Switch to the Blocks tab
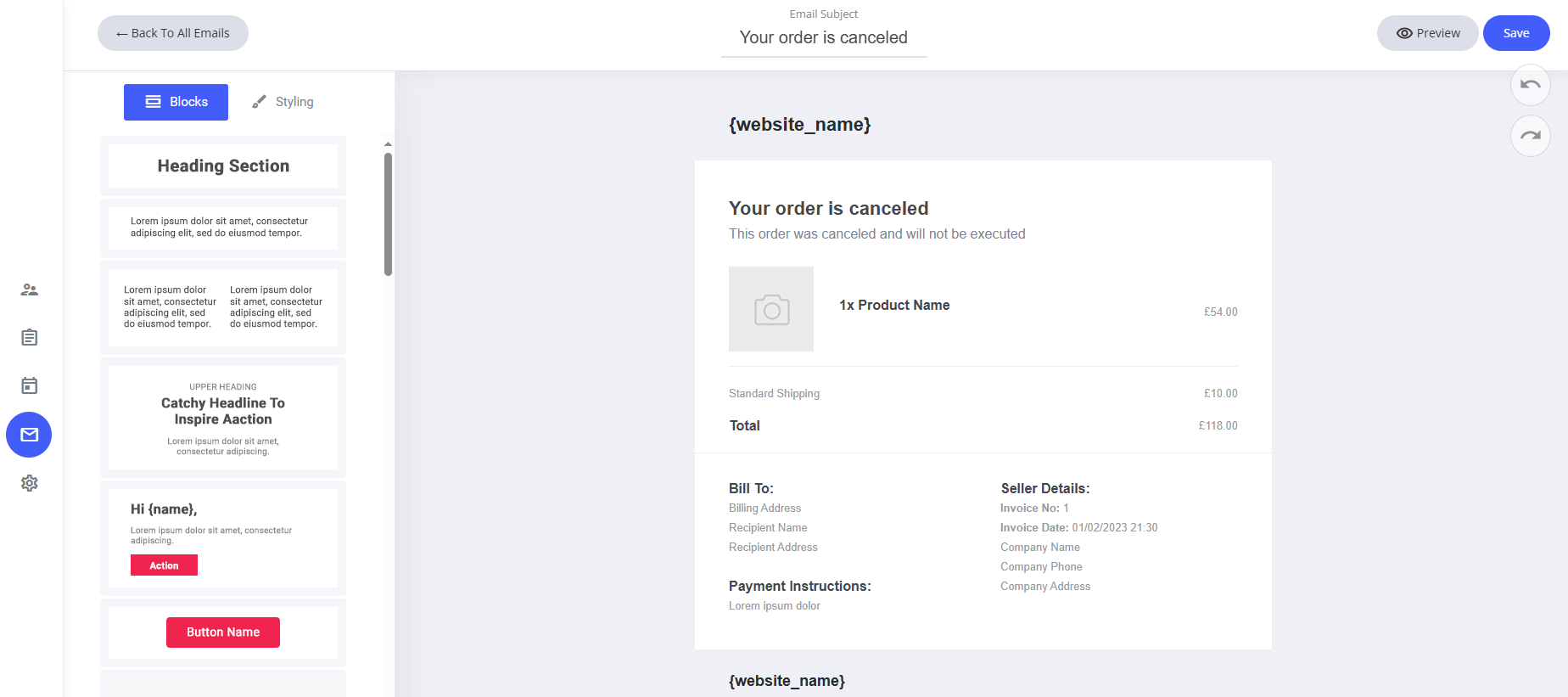The height and width of the screenshot is (697, 1568). click(176, 102)
